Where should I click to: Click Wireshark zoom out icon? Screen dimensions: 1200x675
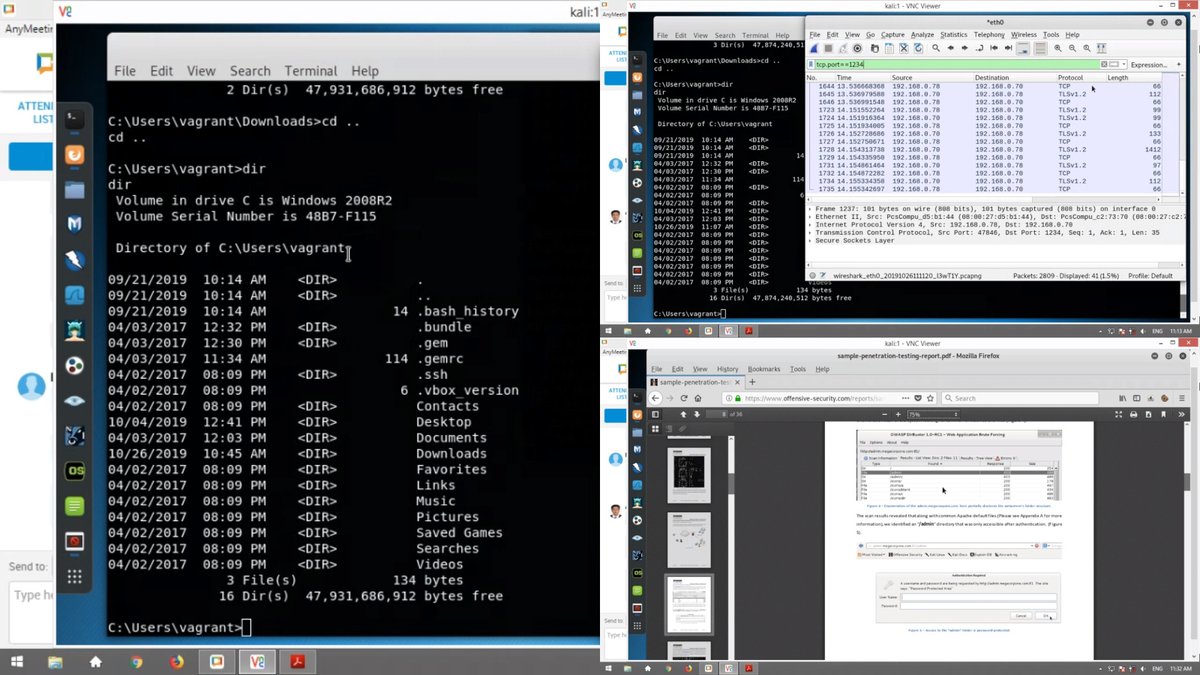click(1072, 48)
